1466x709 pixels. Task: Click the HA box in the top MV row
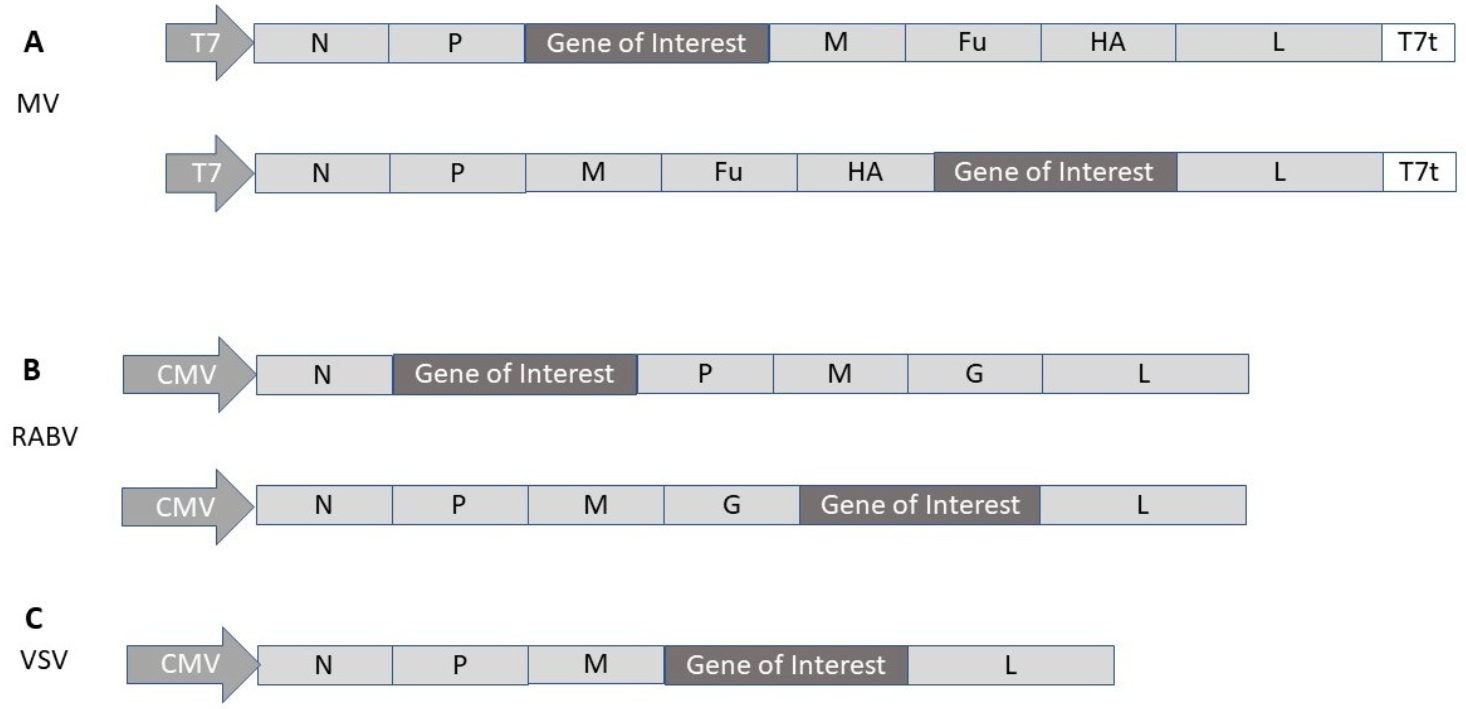[1107, 43]
